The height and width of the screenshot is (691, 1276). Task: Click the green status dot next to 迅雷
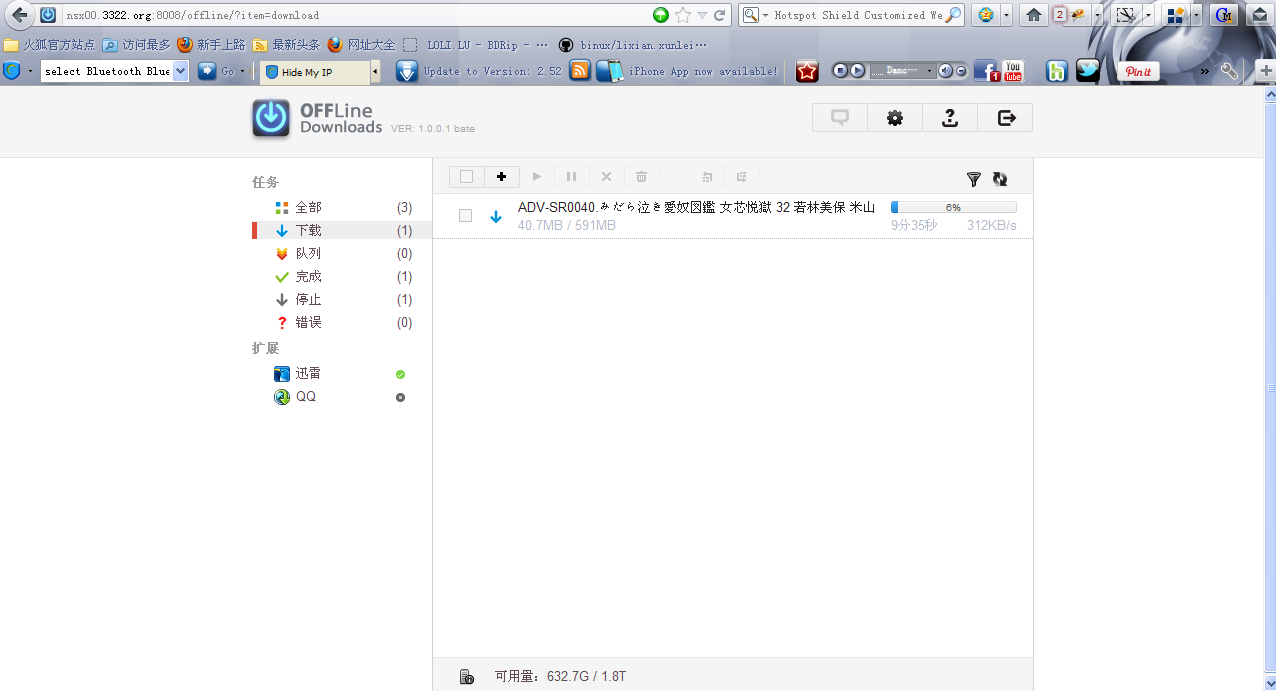pos(400,374)
